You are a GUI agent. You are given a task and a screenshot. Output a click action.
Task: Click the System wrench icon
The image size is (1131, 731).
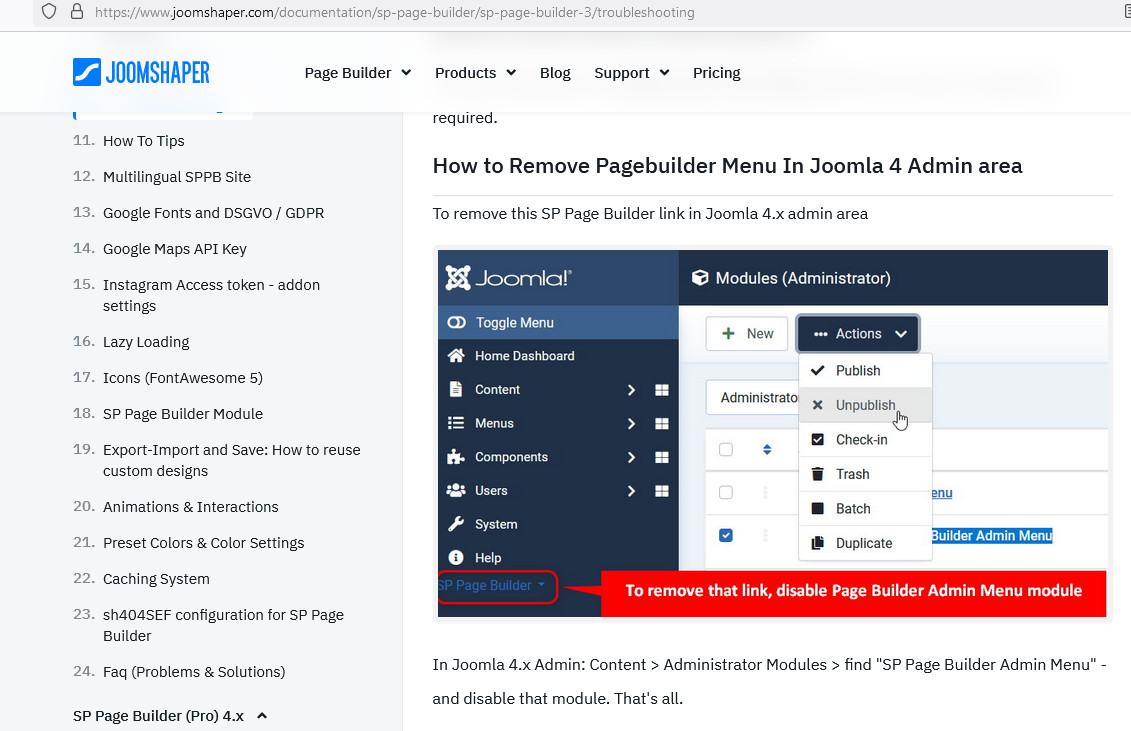coord(456,524)
